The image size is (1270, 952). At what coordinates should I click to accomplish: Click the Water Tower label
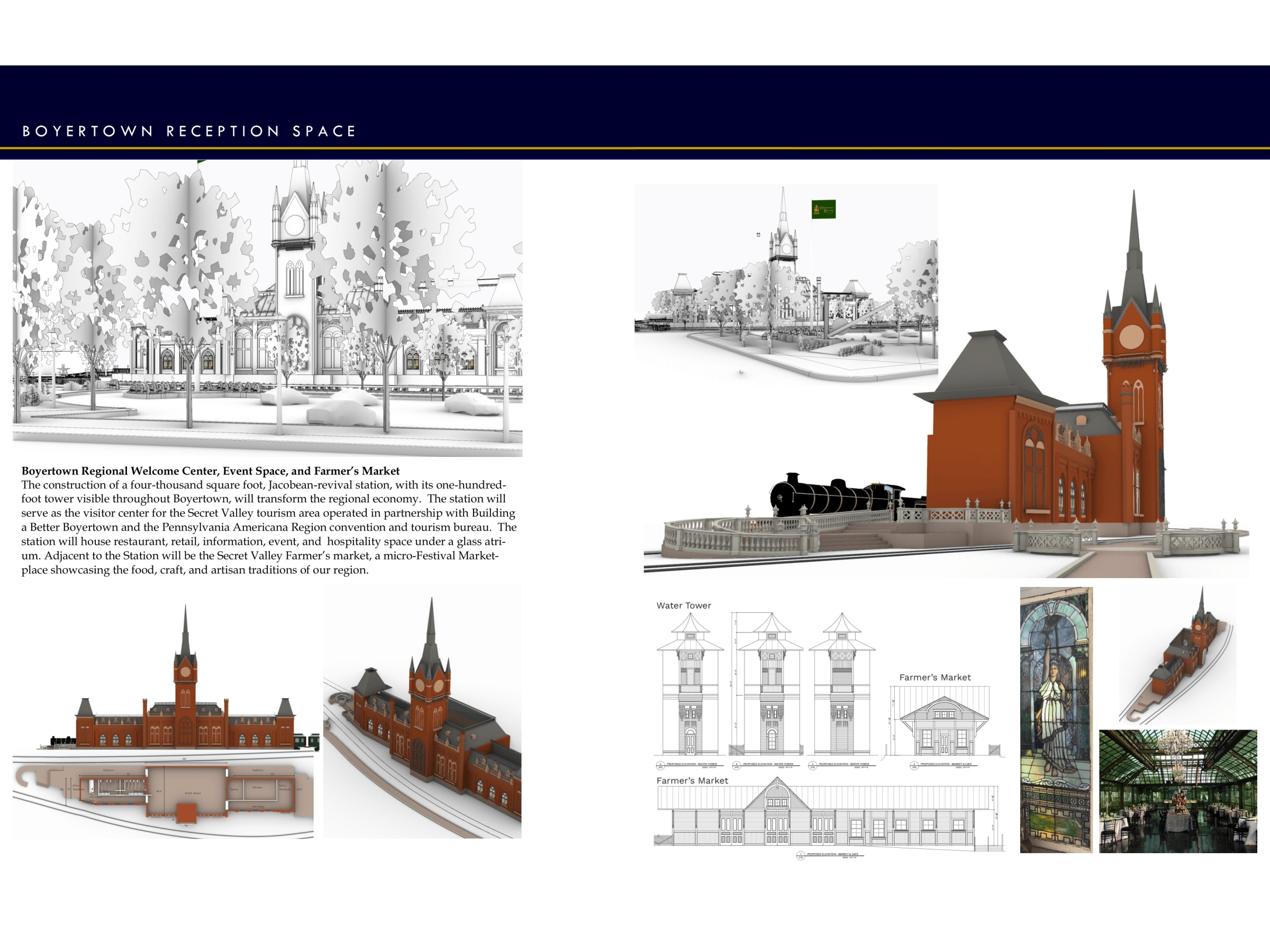[683, 606]
